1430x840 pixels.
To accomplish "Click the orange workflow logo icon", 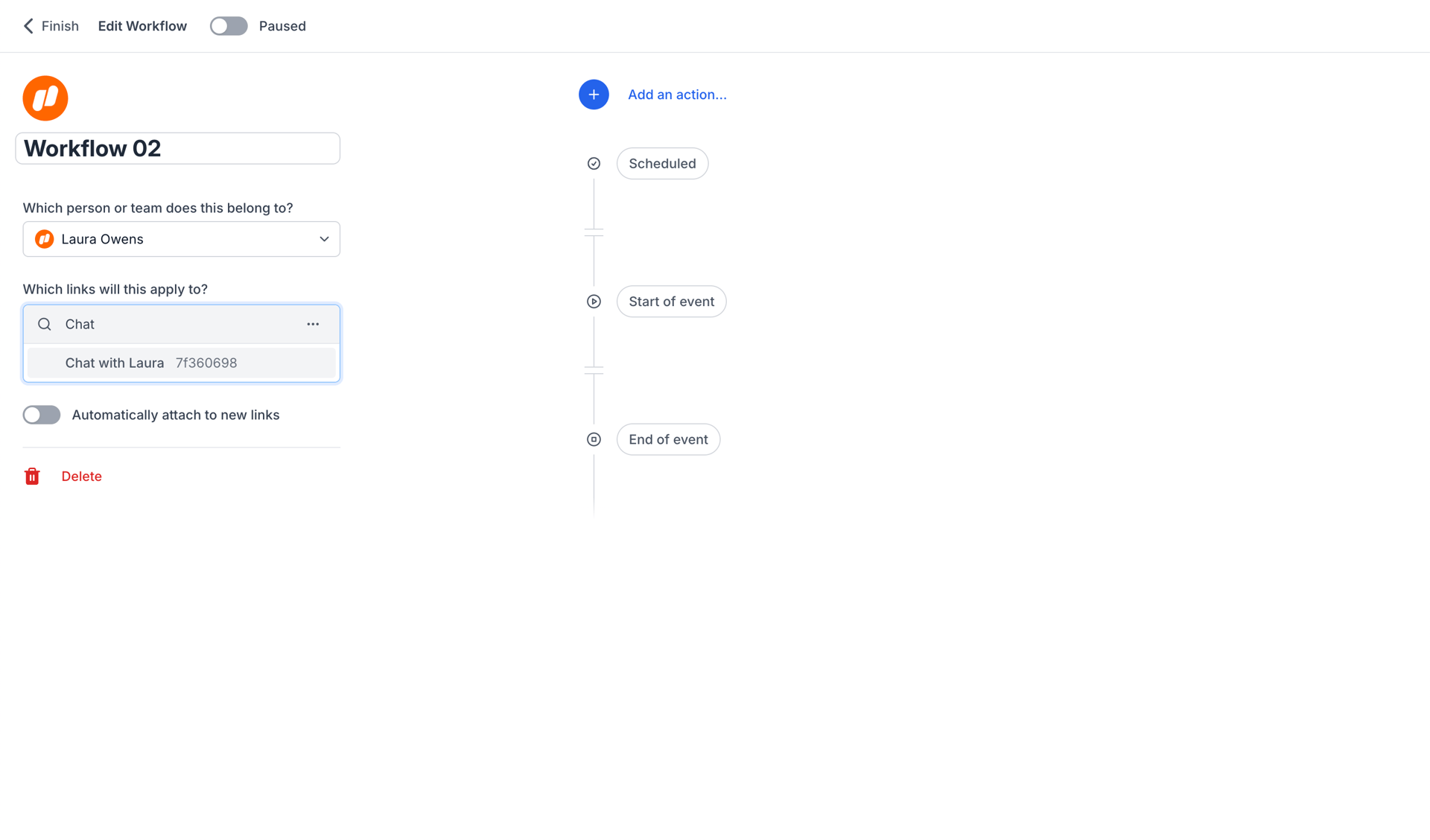I will 45,98.
